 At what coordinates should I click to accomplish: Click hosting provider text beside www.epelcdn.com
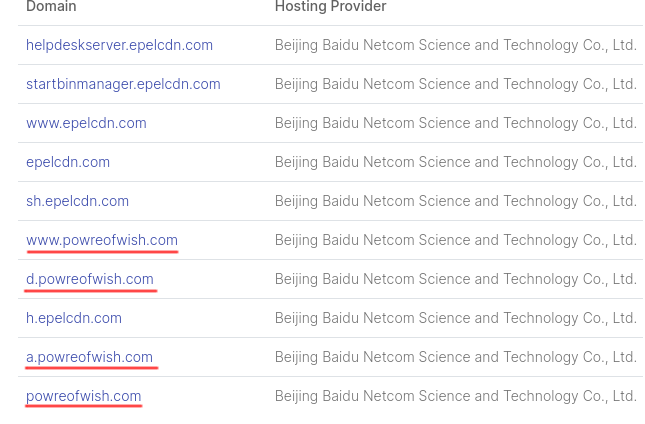455,123
